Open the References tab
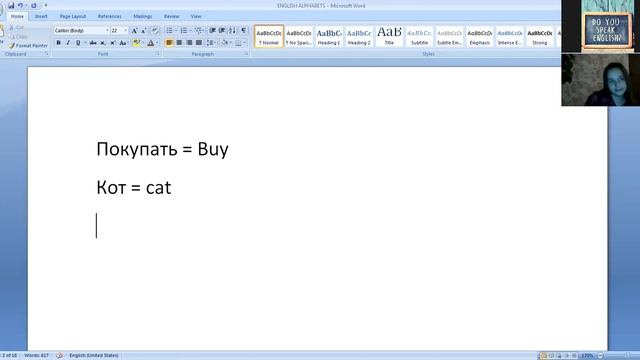Image resolution: width=640 pixels, height=360 pixels. pos(109,16)
